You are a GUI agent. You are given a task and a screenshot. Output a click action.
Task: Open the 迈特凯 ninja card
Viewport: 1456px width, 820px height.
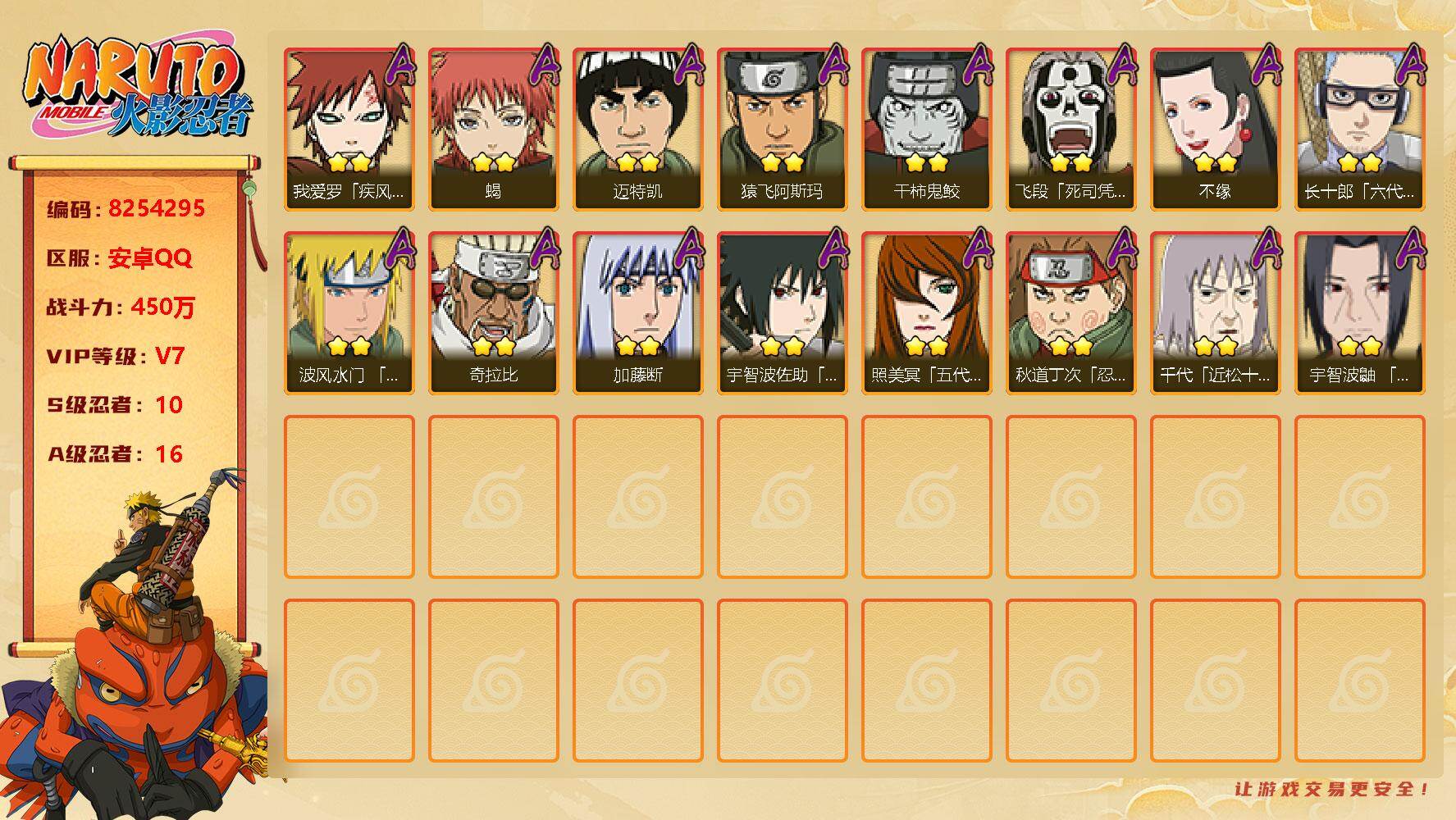pos(638,129)
